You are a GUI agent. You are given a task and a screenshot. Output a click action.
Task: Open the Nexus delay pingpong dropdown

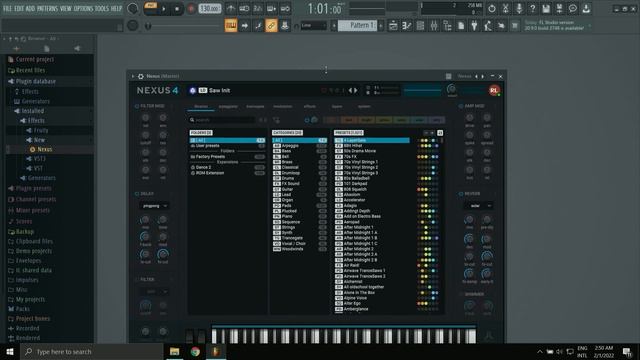click(x=155, y=206)
